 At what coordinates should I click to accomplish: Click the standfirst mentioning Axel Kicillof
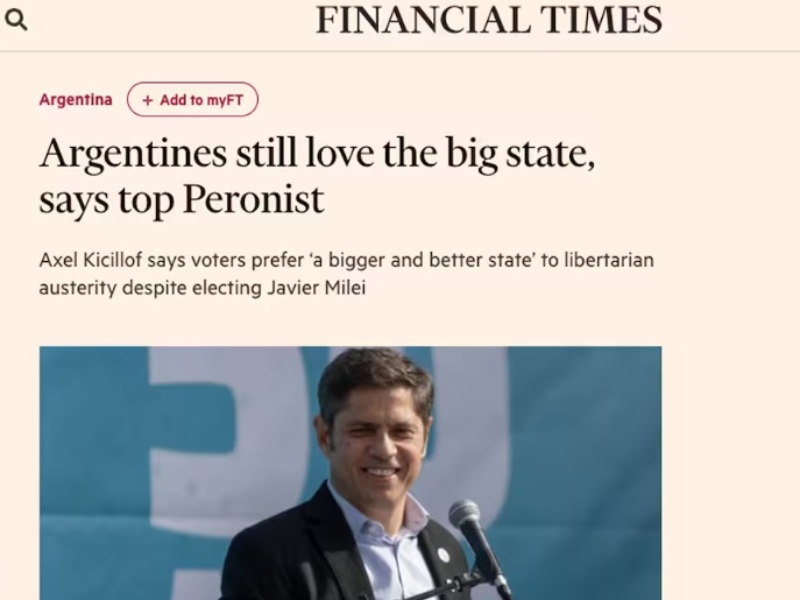[345, 272]
